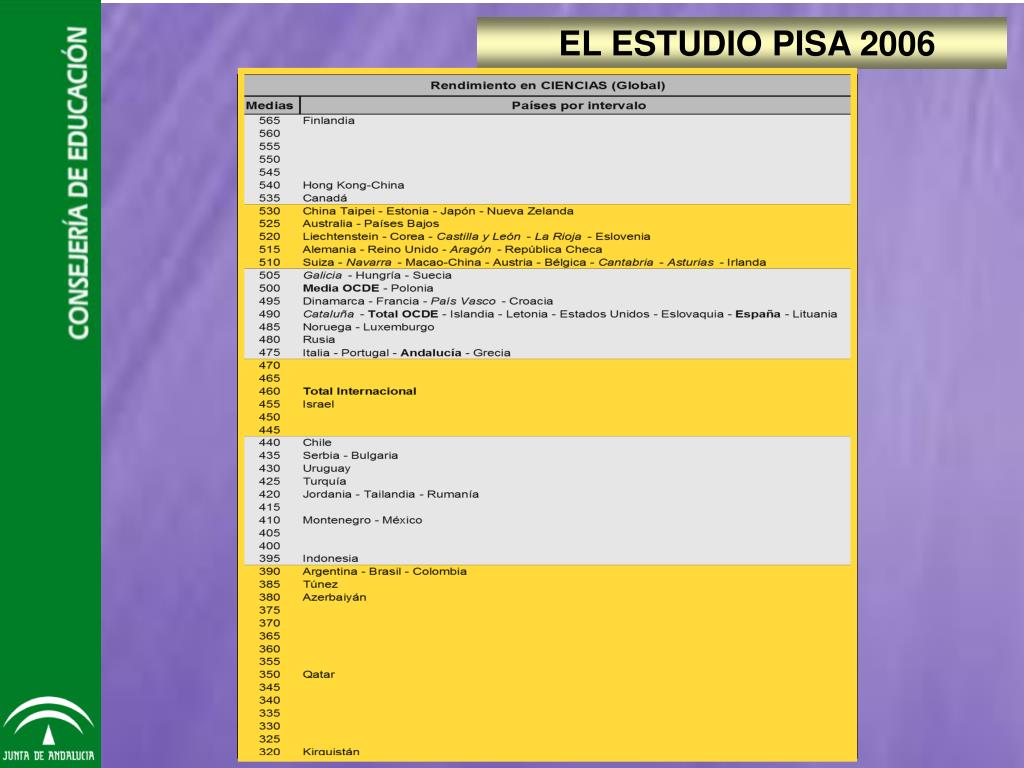Click 'Asturias' in the 510 row

(690, 263)
